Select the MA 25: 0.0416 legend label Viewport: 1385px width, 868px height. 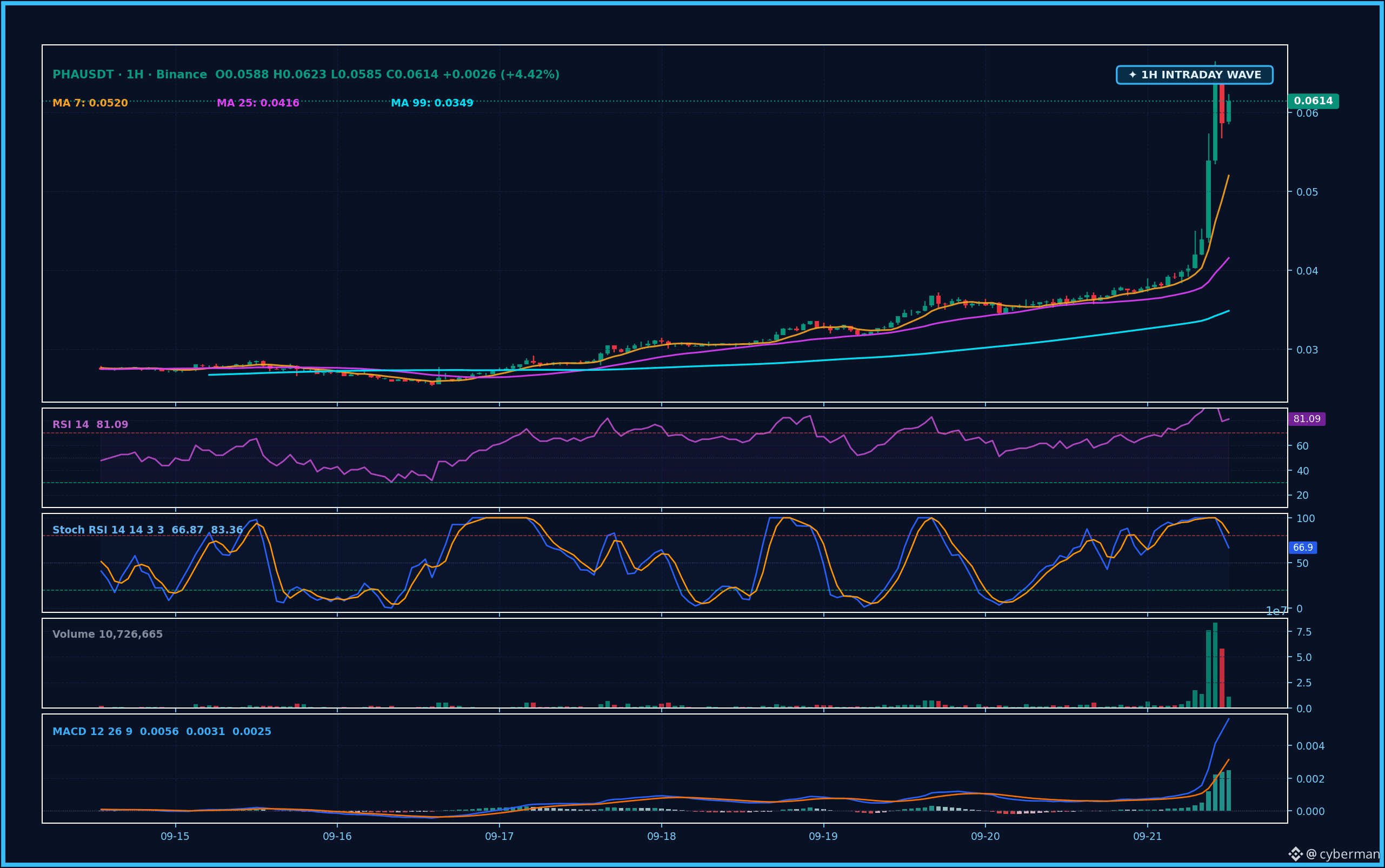[258, 103]
